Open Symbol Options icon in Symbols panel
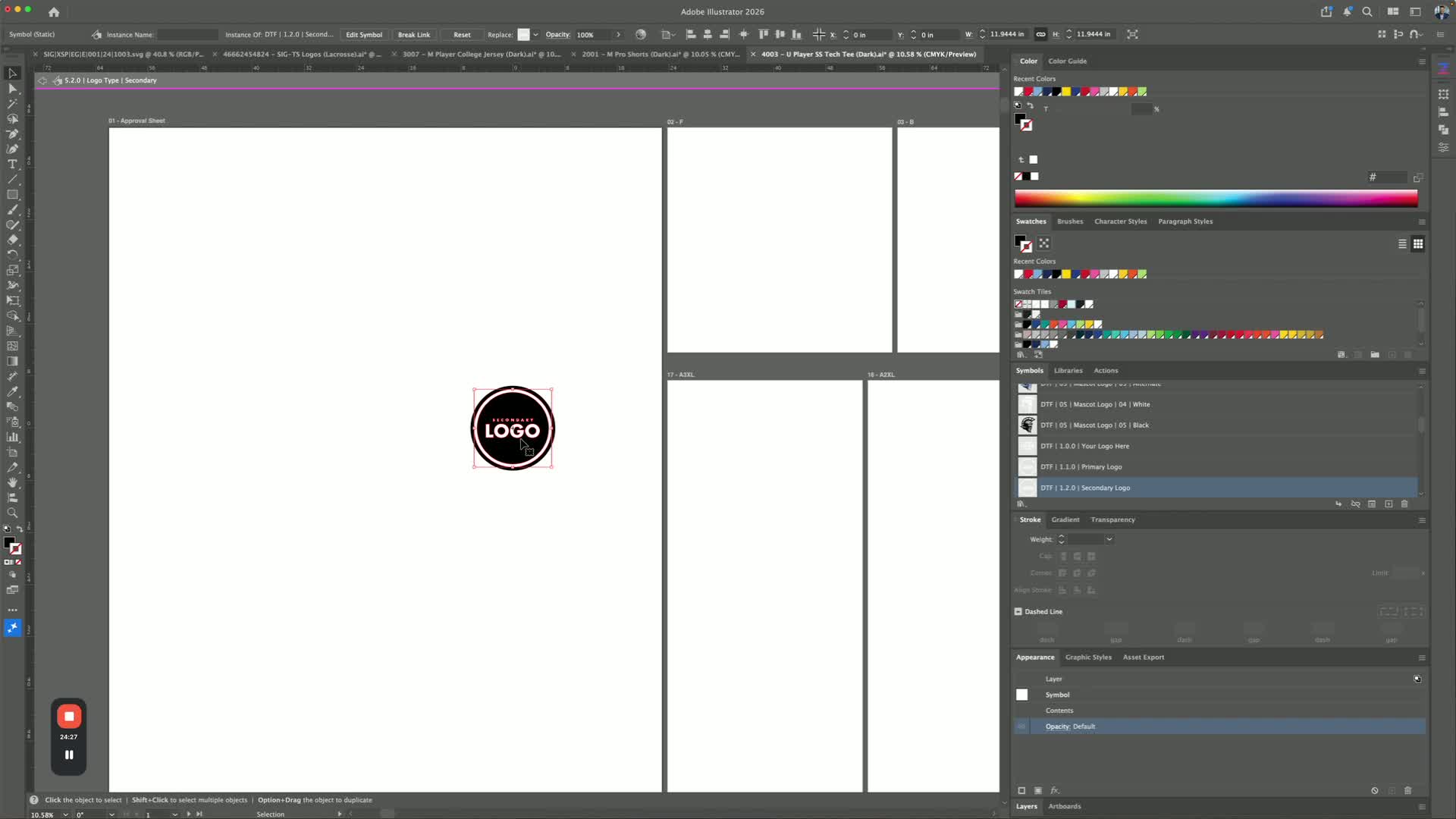 tap(1372, 504)
